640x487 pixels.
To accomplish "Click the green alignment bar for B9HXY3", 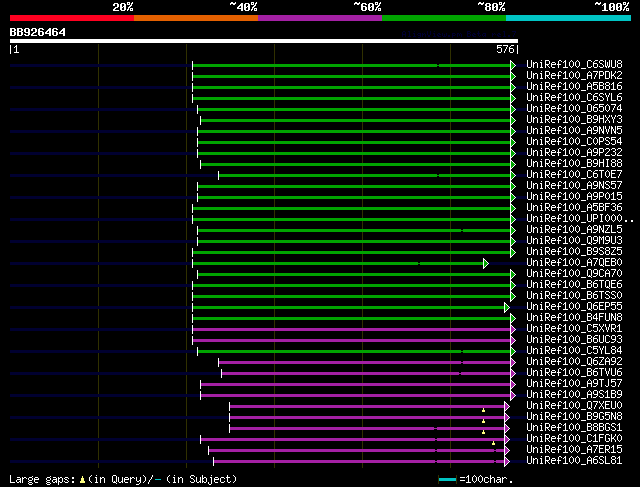I will (x=356, y=120).
